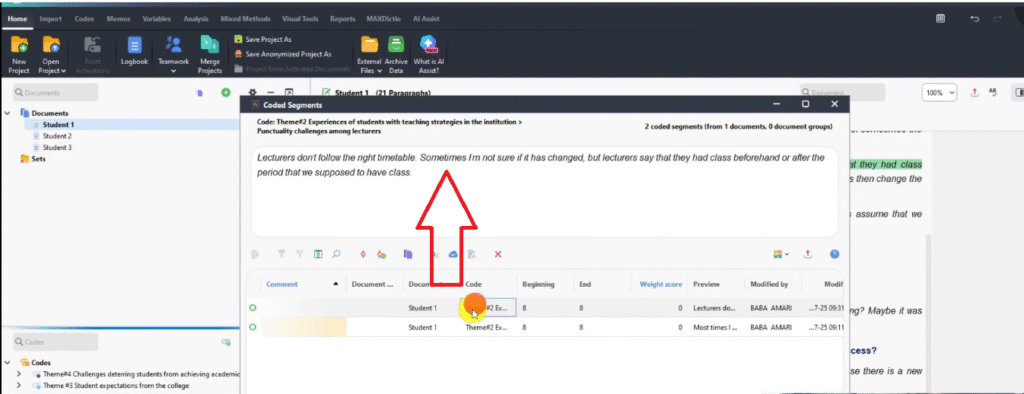
Task: Expand Theme#4 Challenges code
Action: click(18, 374)
